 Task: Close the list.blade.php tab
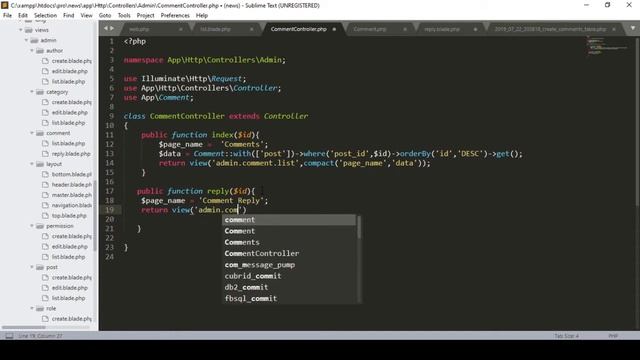tap(251, 29)
